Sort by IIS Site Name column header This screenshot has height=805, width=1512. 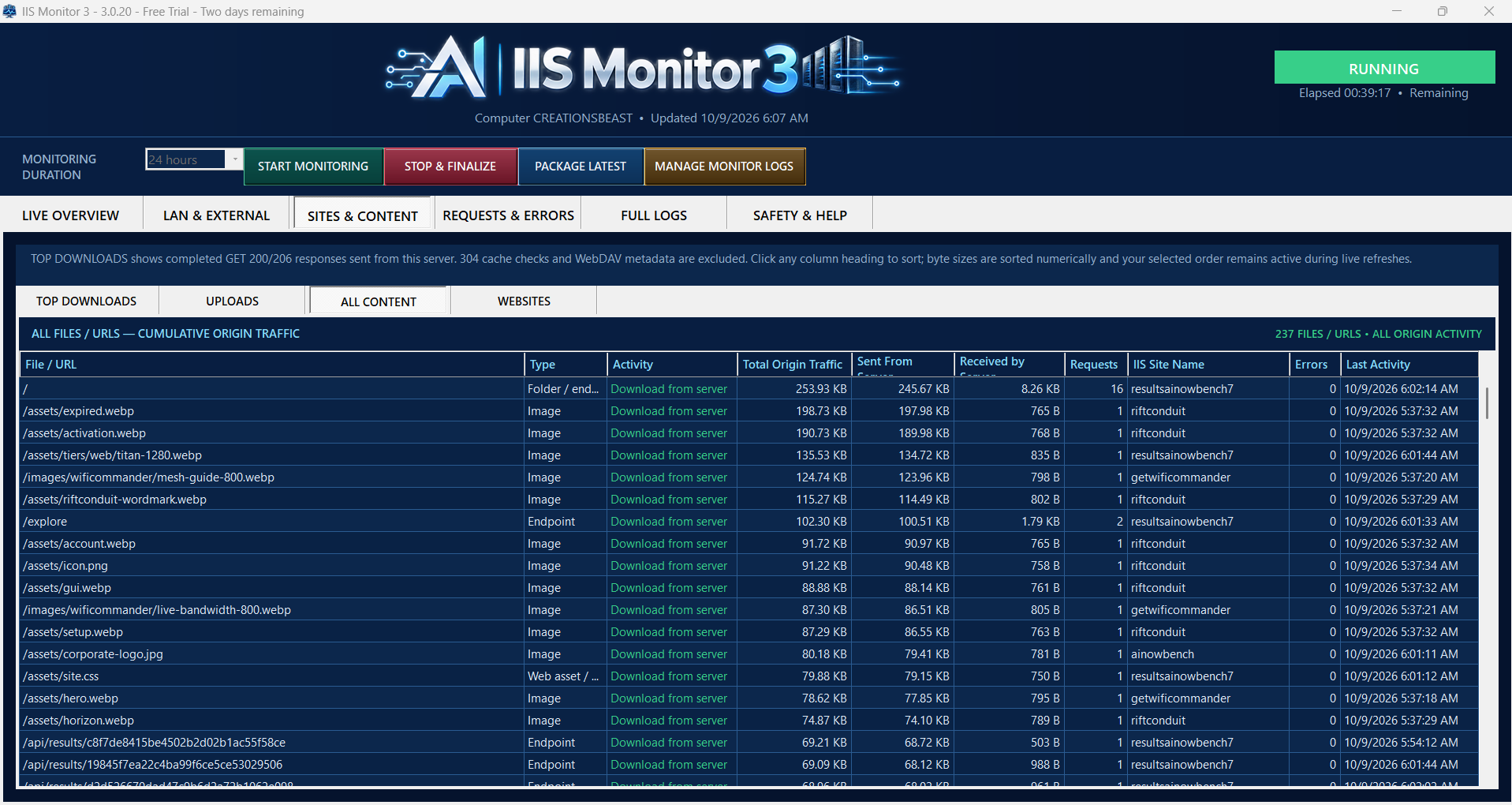coord(1208,365)
